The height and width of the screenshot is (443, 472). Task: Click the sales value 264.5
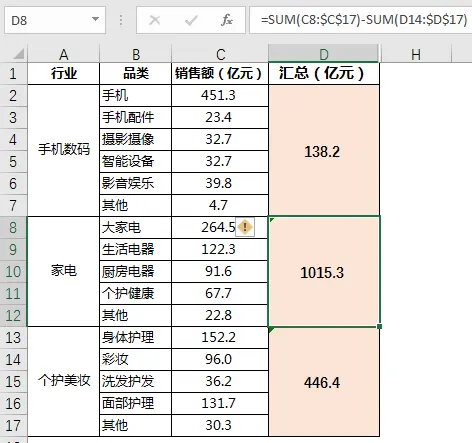click(218, 227)
